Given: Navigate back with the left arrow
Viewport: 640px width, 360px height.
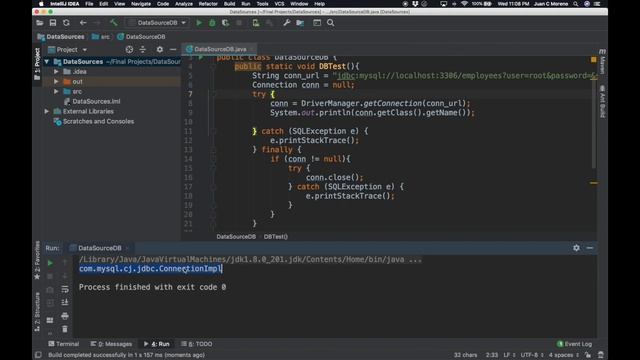Looking at the screenshot, I should [x=83, y=23].
